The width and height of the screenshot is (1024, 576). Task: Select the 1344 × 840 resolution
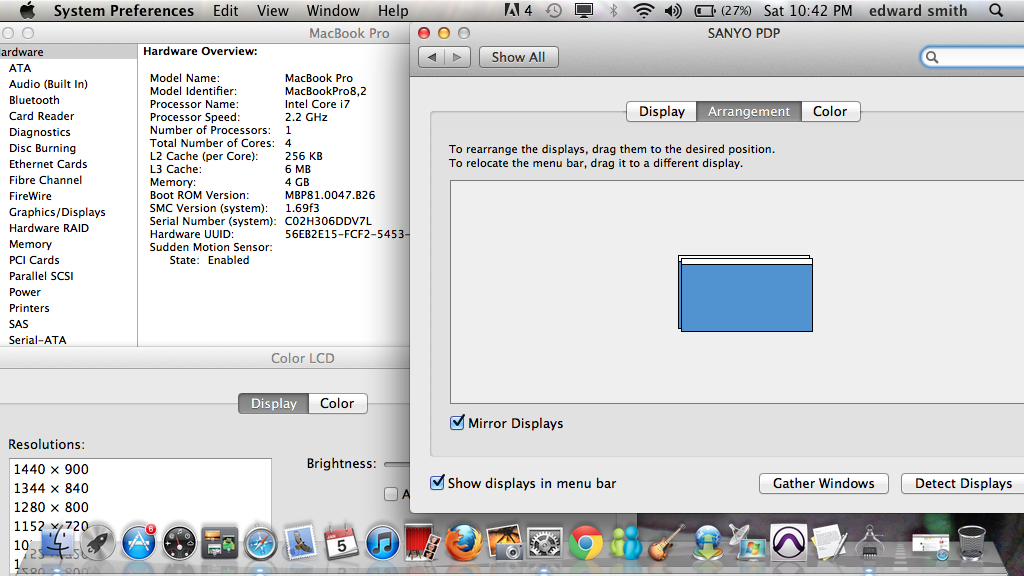click(x=140, y=488)
